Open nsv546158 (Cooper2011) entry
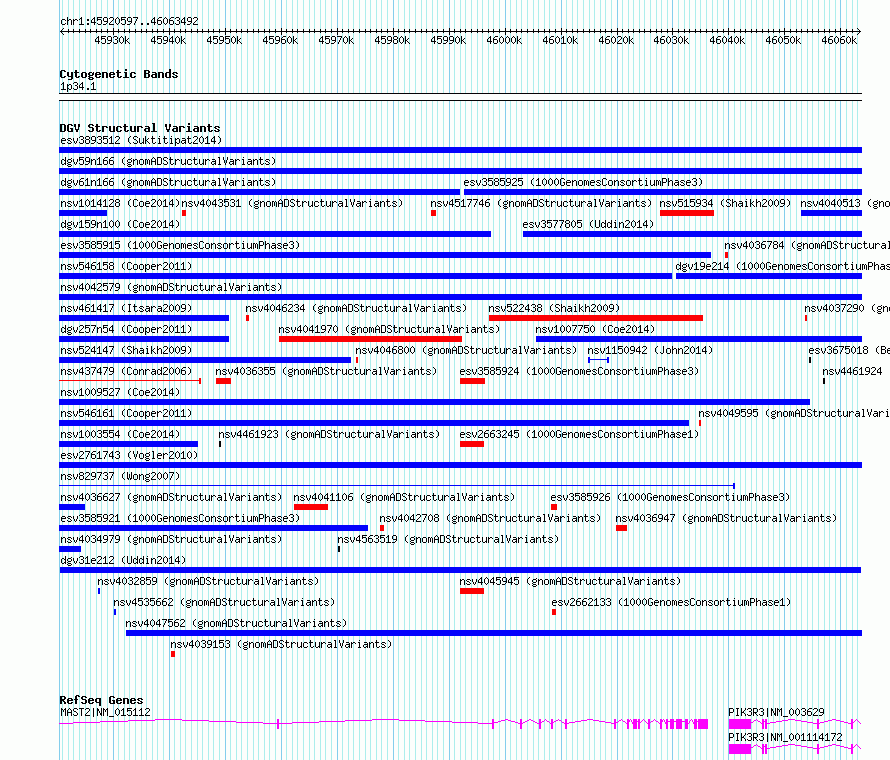The width and height of the screenshot is (890, 760). coord(126,266)
